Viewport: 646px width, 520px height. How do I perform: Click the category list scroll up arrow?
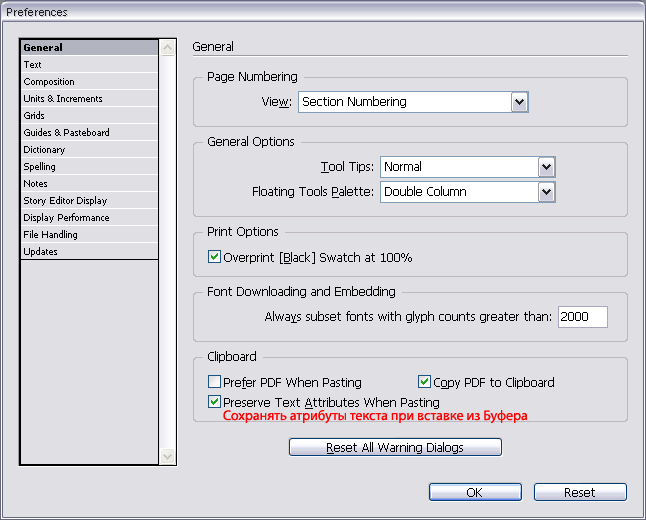167,48
